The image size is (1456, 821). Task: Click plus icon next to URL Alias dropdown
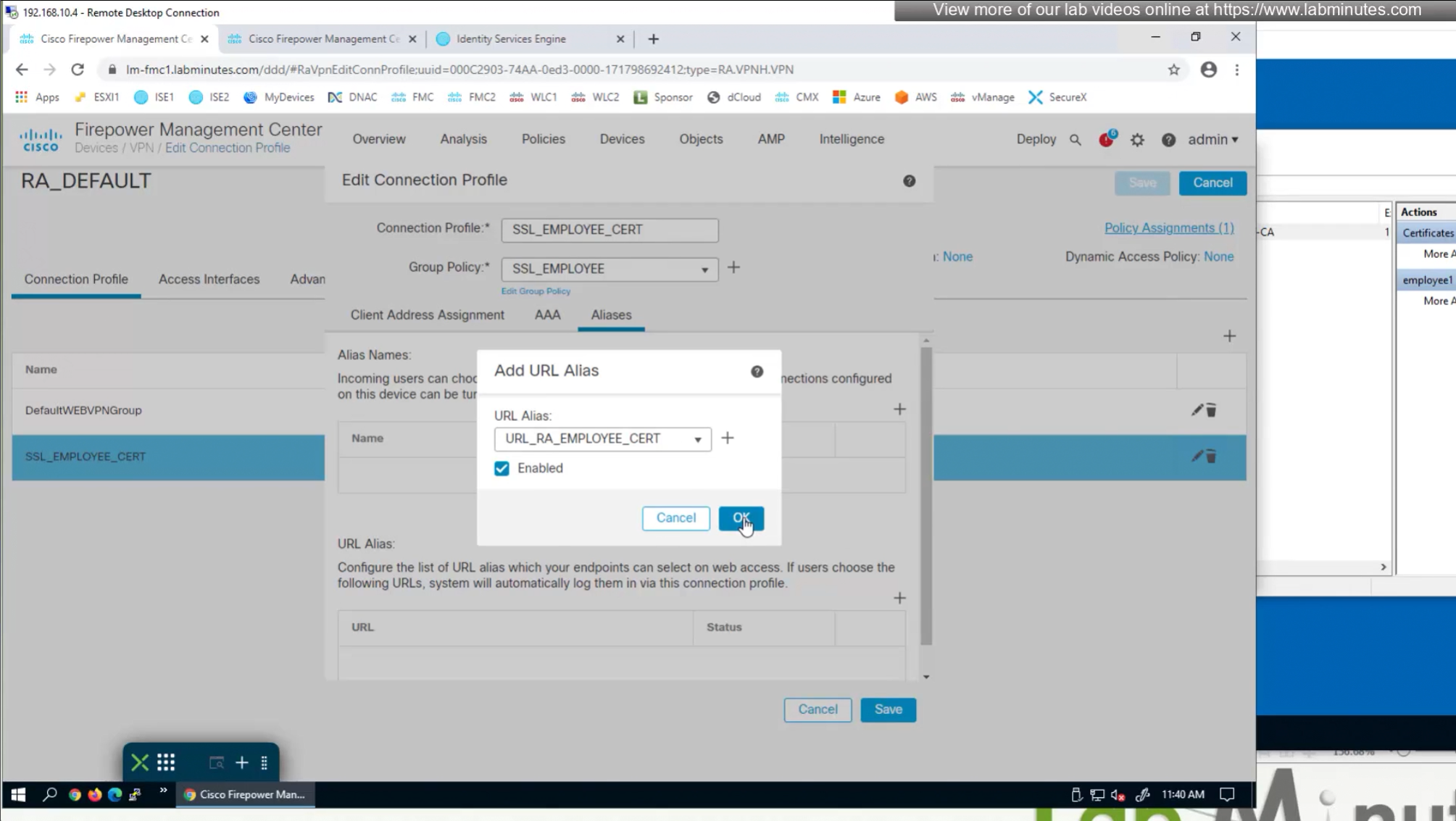pos(728,438)
